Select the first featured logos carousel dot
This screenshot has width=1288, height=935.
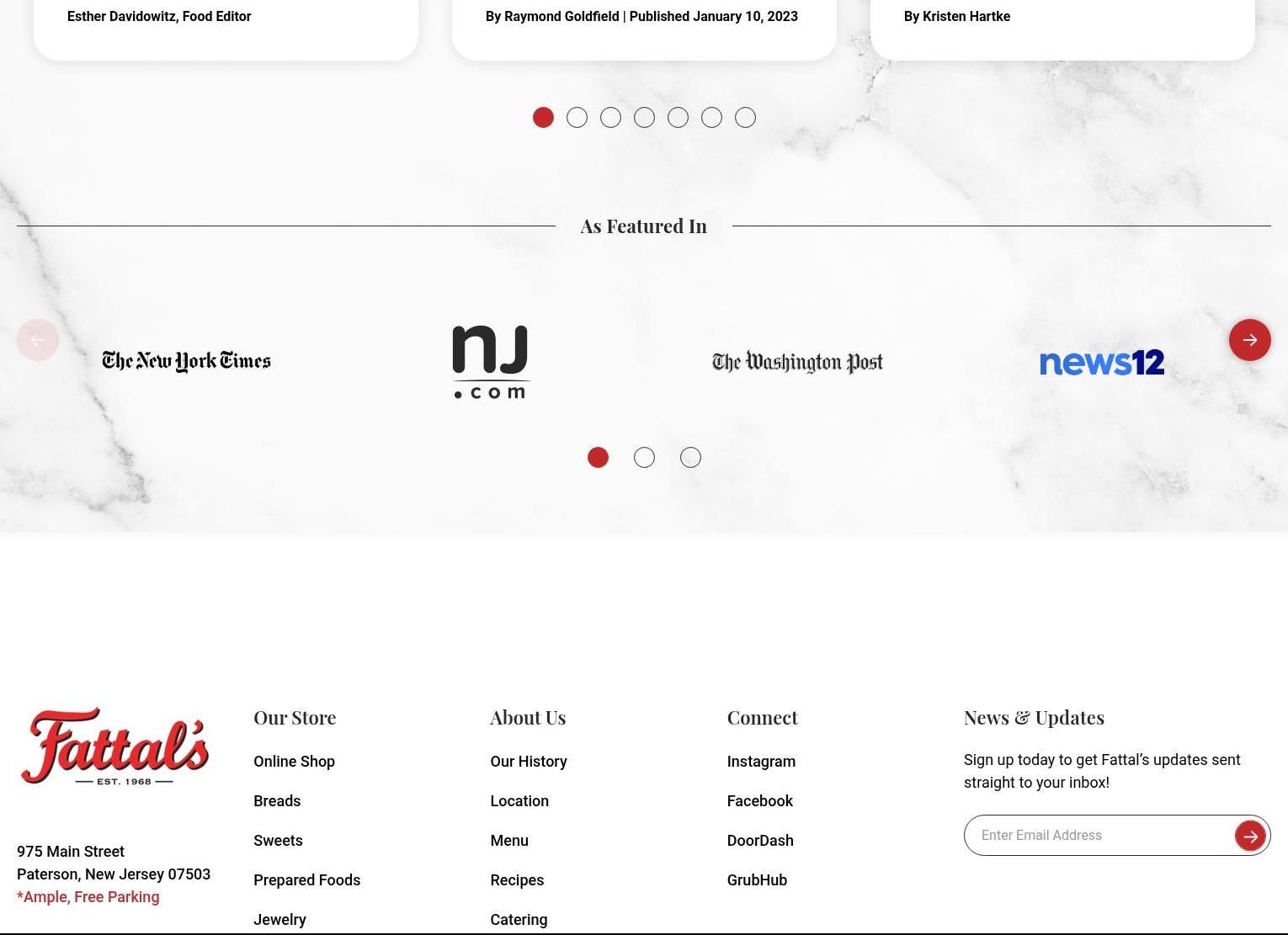pyautogui.click(x=598, y=457)
